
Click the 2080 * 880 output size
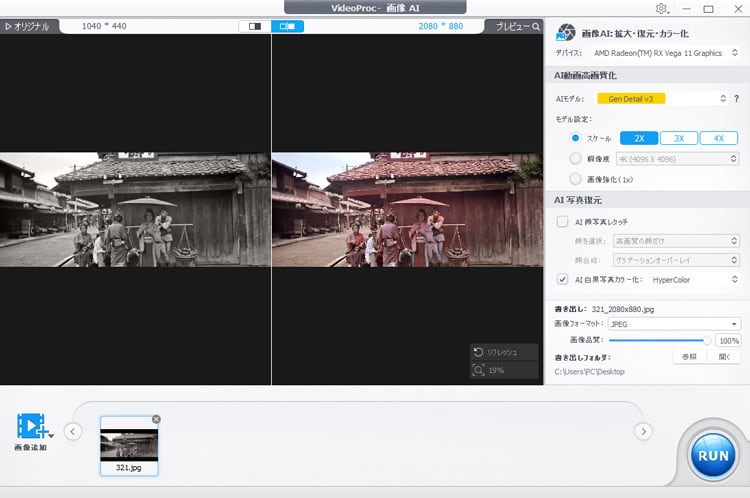[441, 26]
